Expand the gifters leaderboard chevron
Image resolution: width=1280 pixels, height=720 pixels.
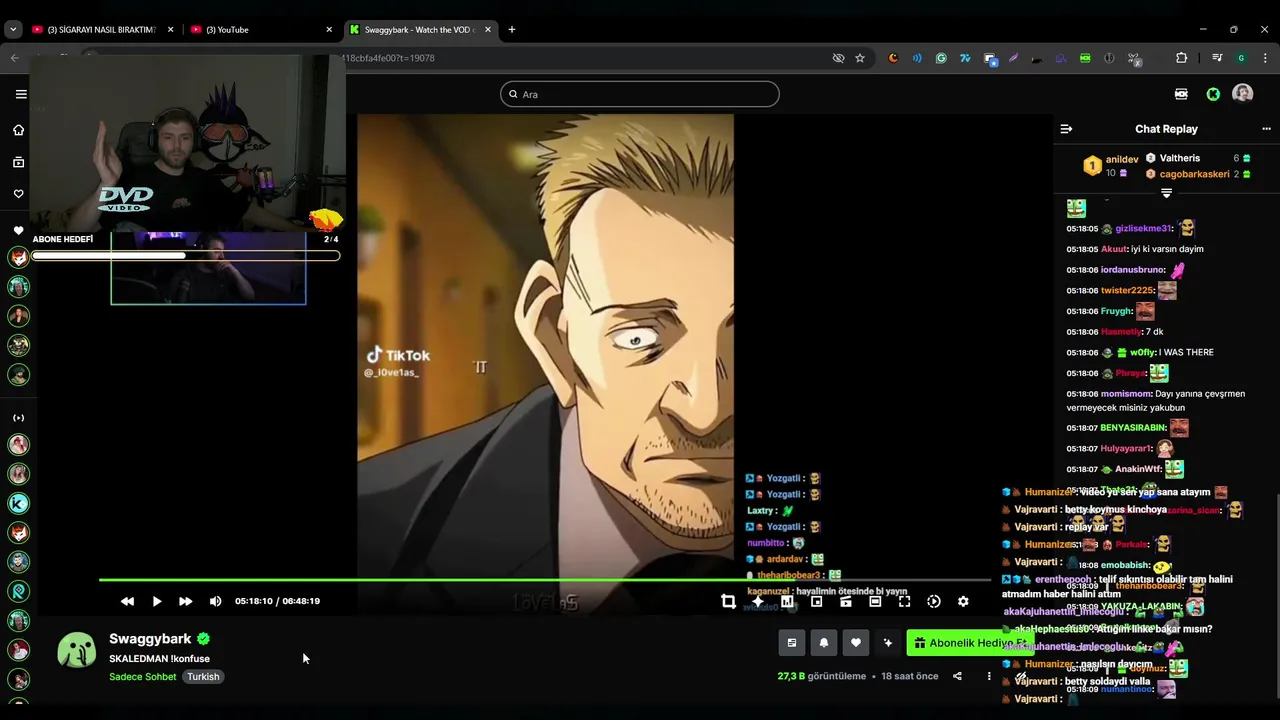pos(1166,193)
